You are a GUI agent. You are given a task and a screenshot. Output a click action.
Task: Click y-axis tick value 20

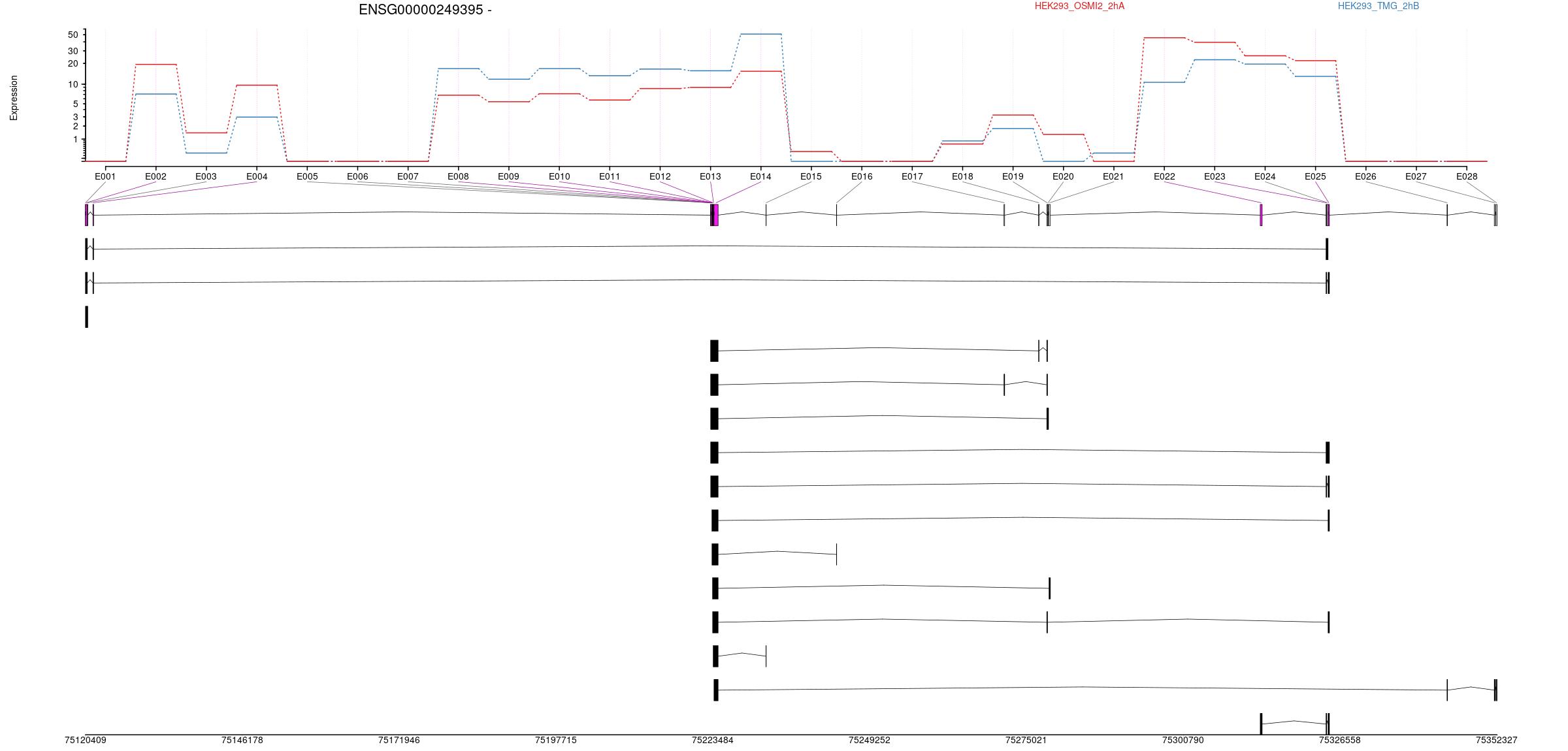point(73,63)
